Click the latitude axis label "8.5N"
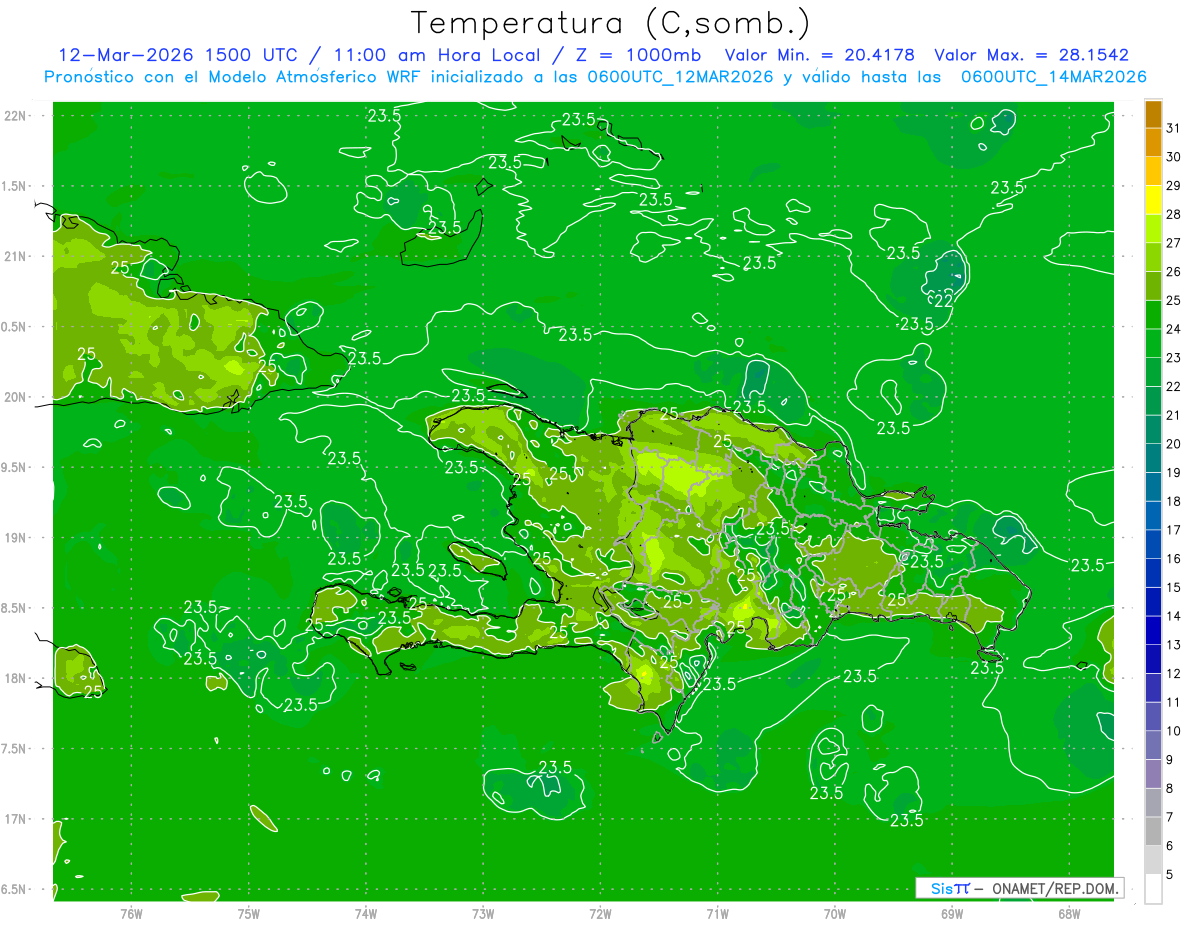This screenshot has height=927, width=1200. [14, 608]
